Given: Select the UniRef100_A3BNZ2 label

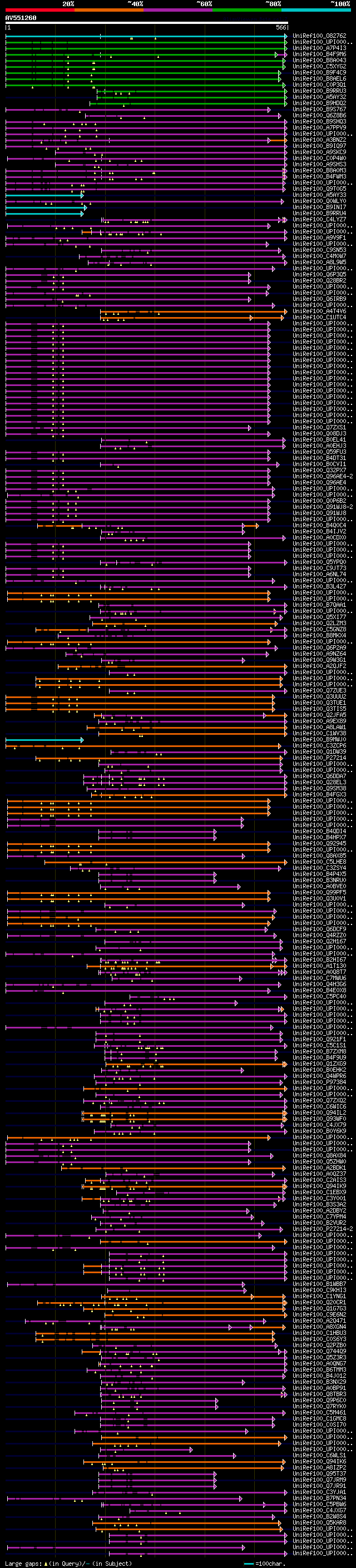Looking at the screenshot, I should [x=319, y=140].
